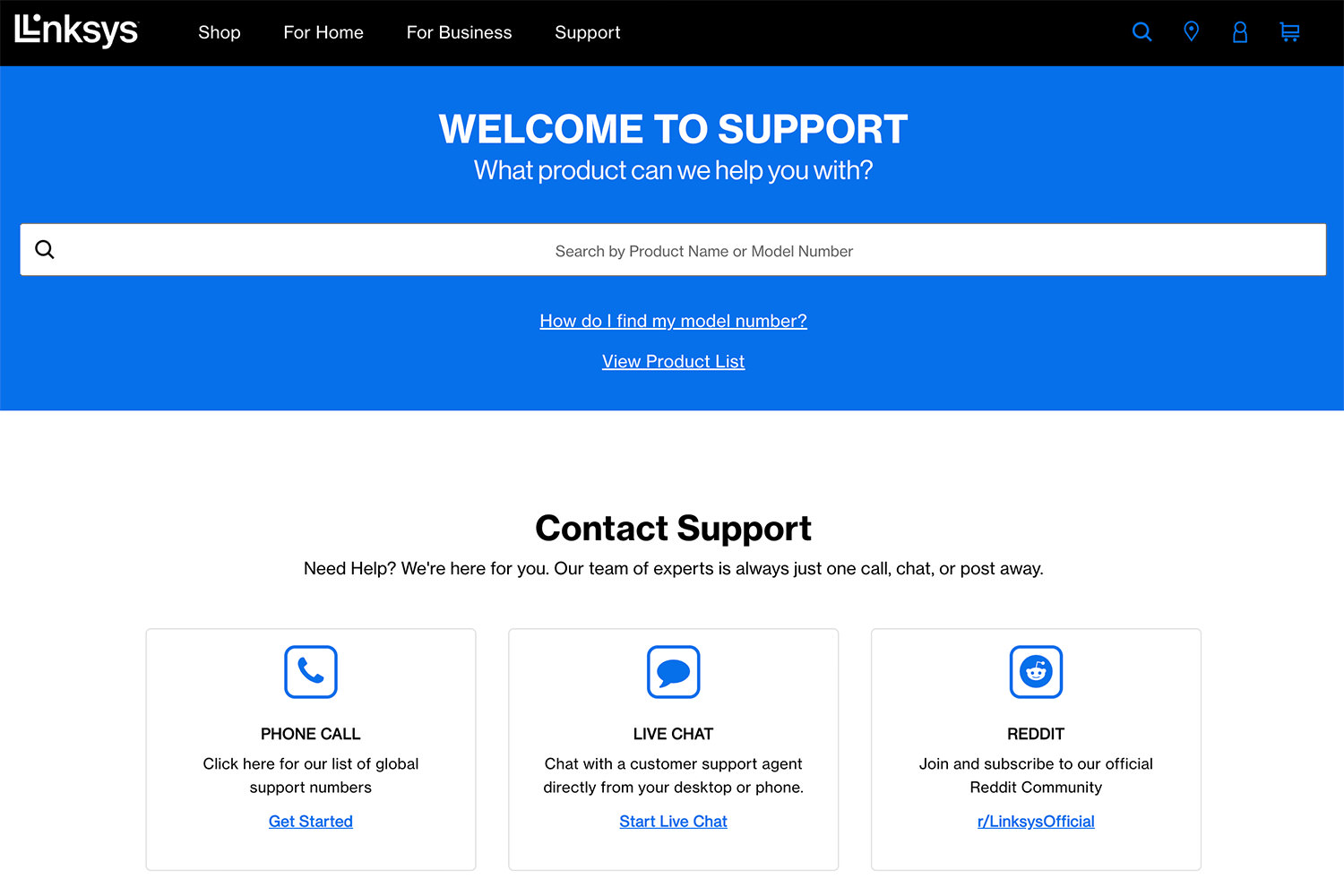Open the For Home menu
1344x896 pixels.
(323, 32)
